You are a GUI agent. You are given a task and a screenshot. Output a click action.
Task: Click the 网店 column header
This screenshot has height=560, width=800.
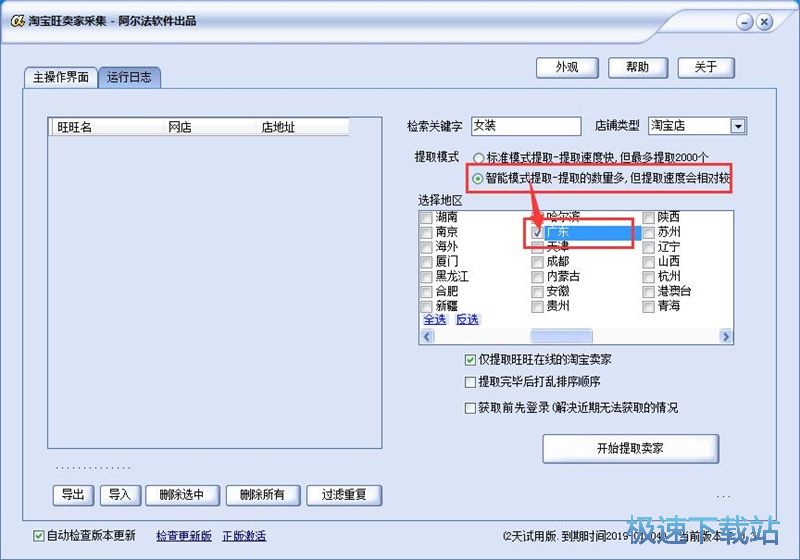[208, 127]
